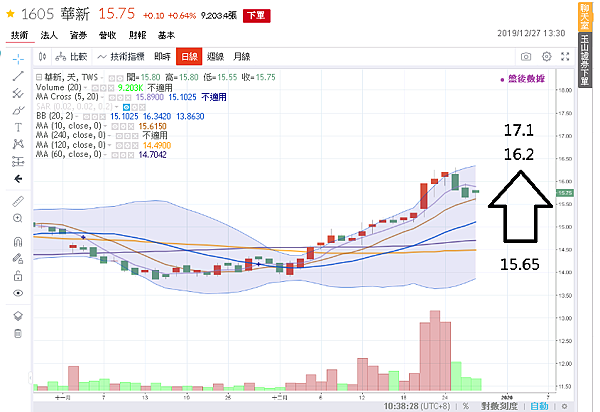600x412 pixels.
Task: Take a chart snapshot with camera icon
Action: pyautogui.click(x=526, y=57)
